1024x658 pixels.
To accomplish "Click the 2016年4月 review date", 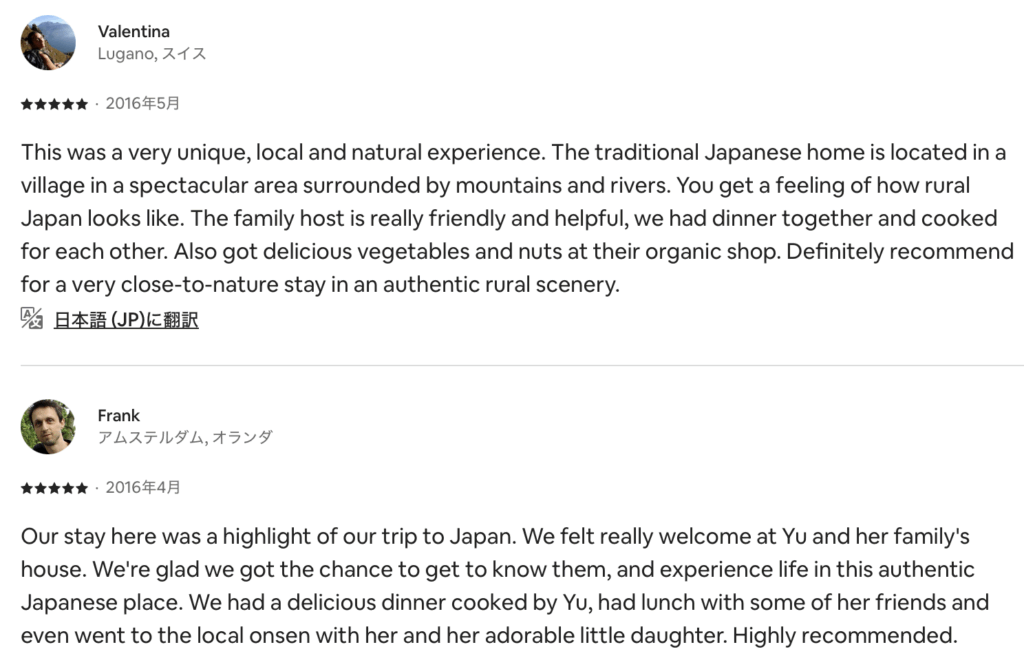I will 142,488.
